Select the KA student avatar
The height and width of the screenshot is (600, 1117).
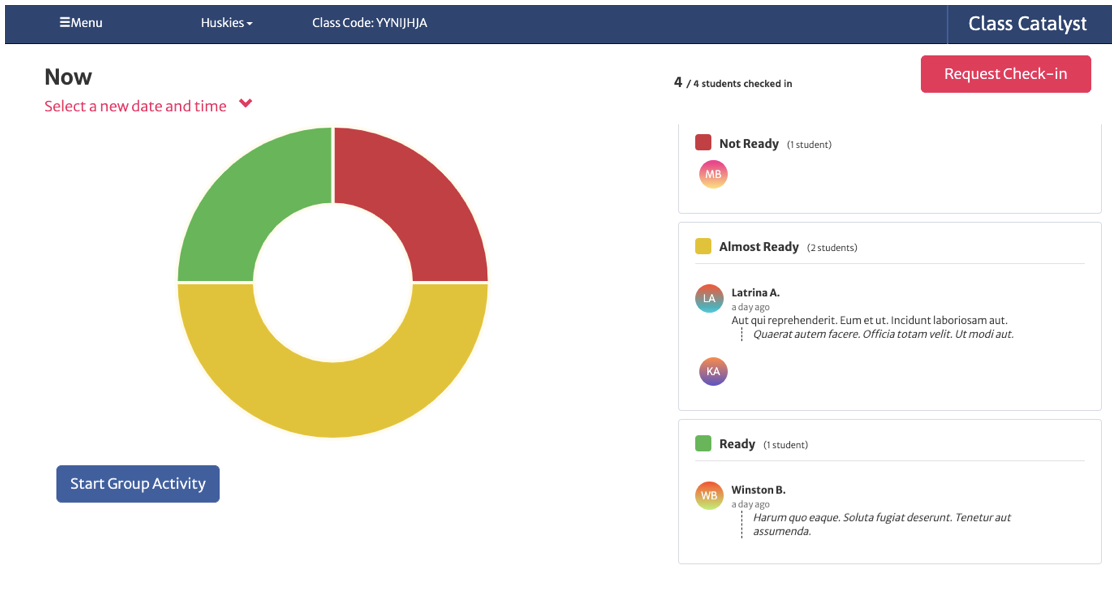tap(713, 371)
